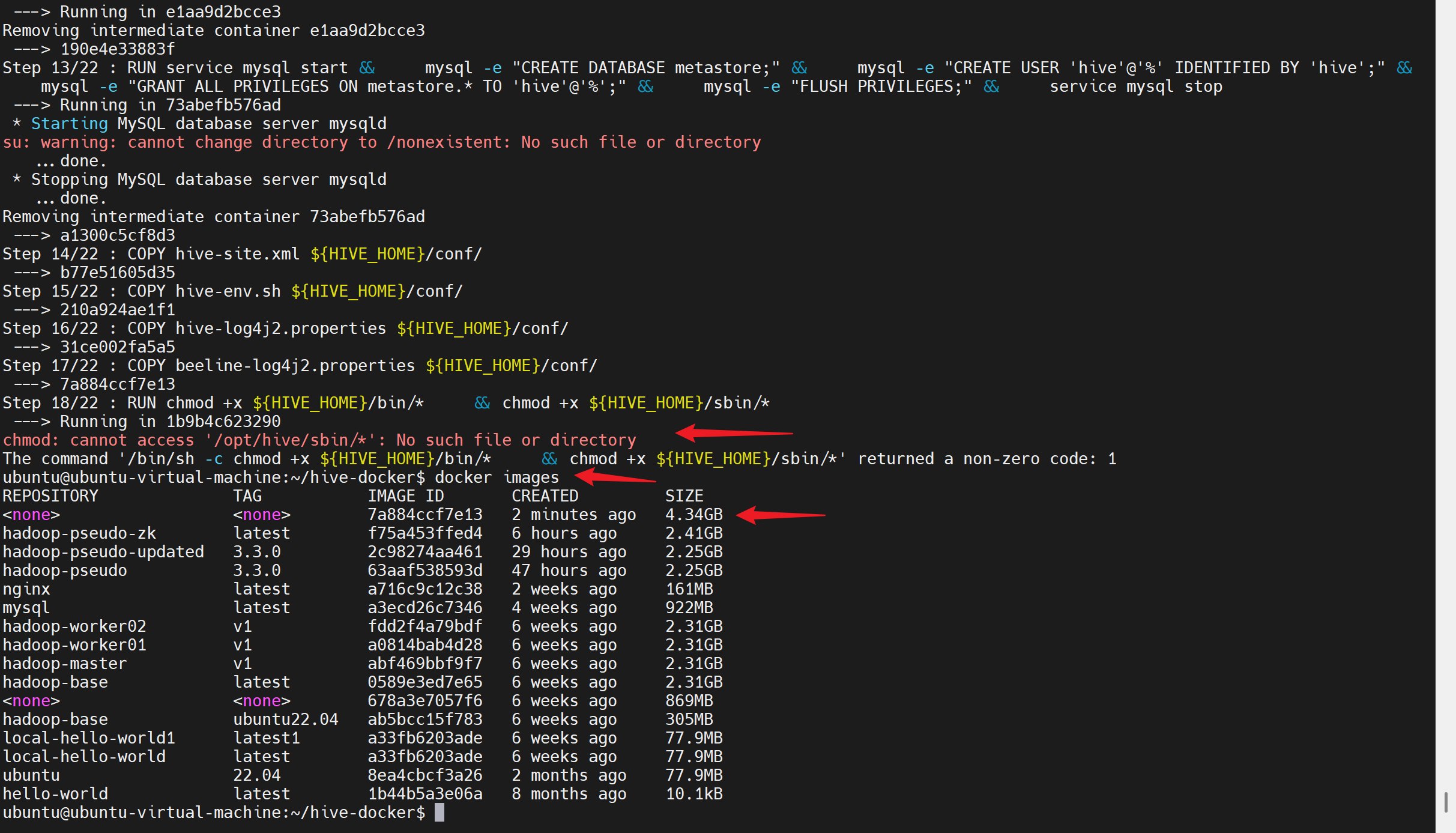Click image ID 7a884ccf7e13 in the images table
1456x833 pixels.
[x=424, y=515]
